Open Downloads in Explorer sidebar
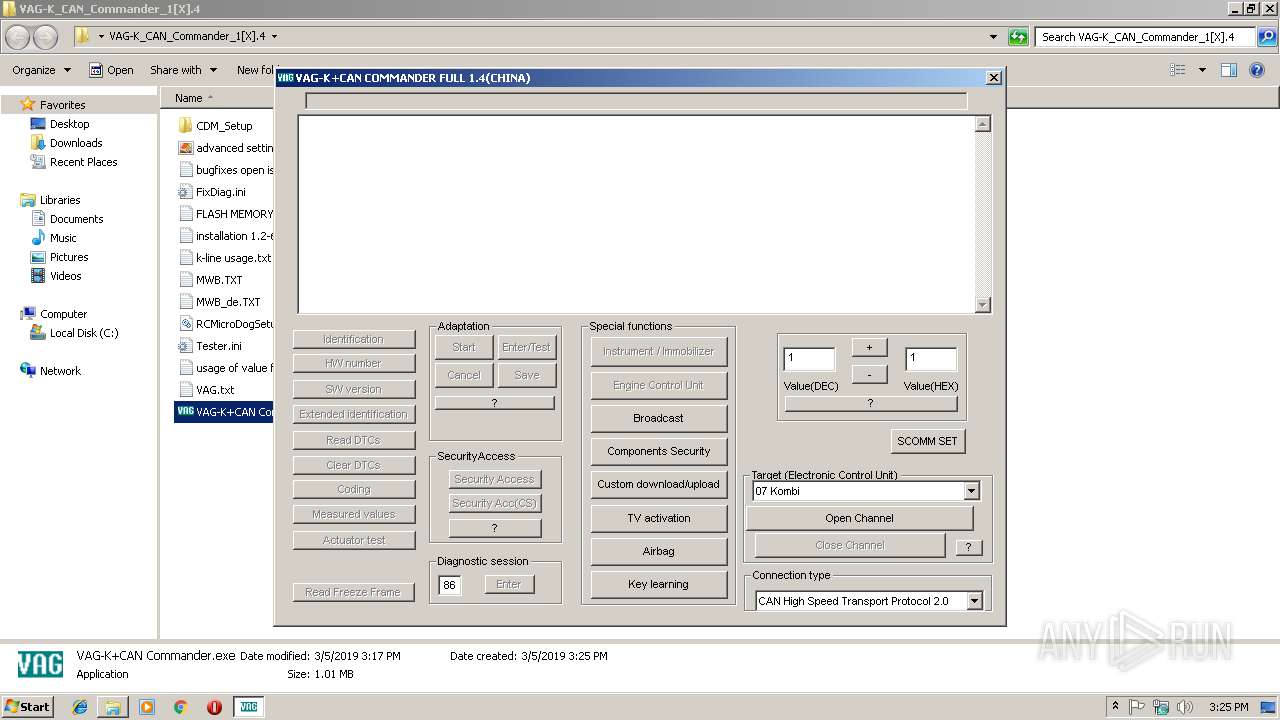Viewport: 1280px width, 720px height. (76, 143)
